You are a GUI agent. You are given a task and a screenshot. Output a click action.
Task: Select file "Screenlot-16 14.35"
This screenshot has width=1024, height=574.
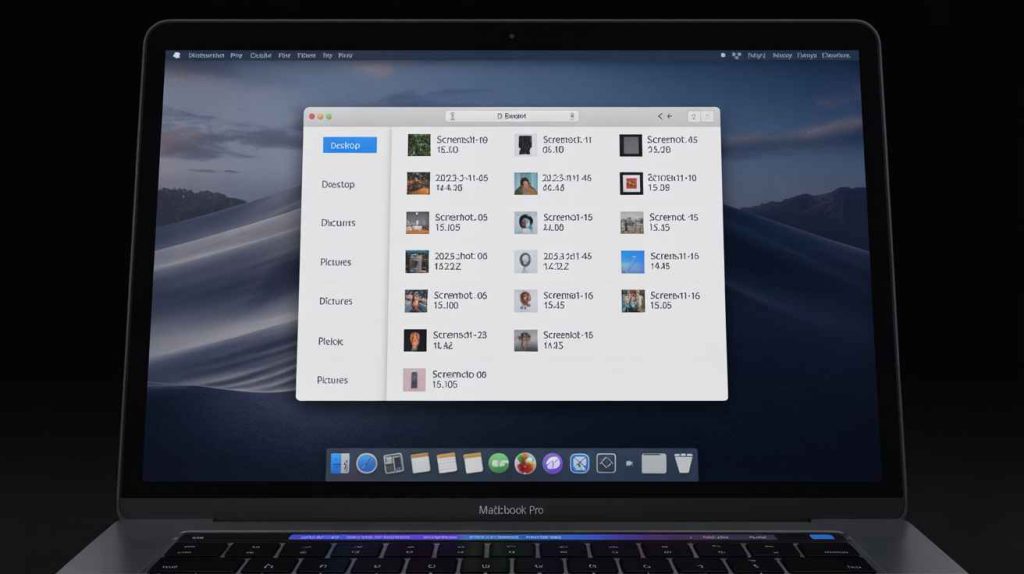coord(554,340)
